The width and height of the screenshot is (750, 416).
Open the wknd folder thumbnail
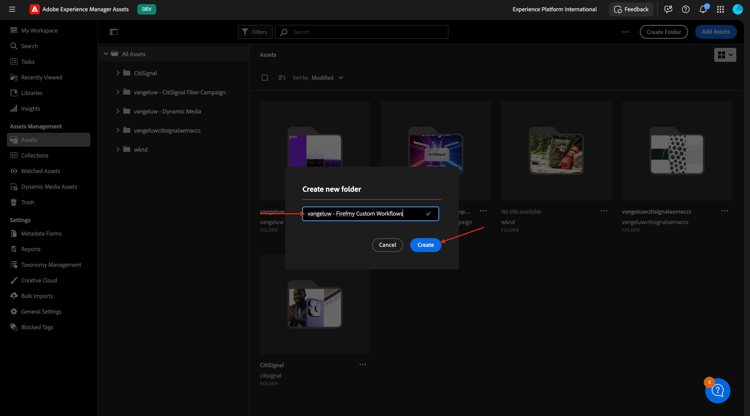[556, 151]
